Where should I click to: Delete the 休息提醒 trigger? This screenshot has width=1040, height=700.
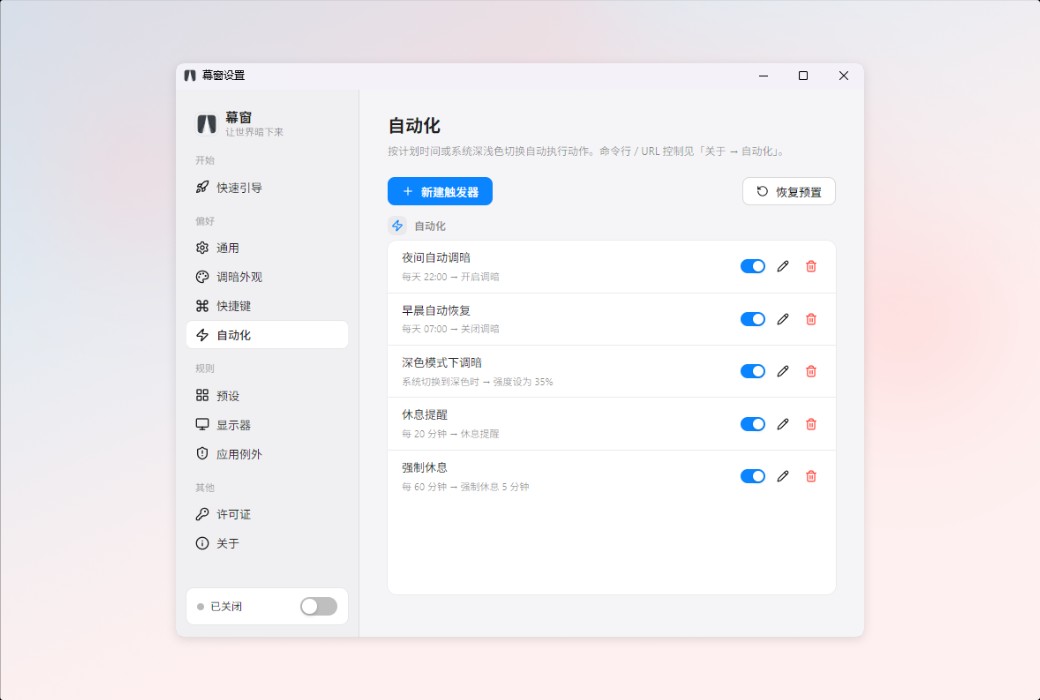tap(811, 424)
